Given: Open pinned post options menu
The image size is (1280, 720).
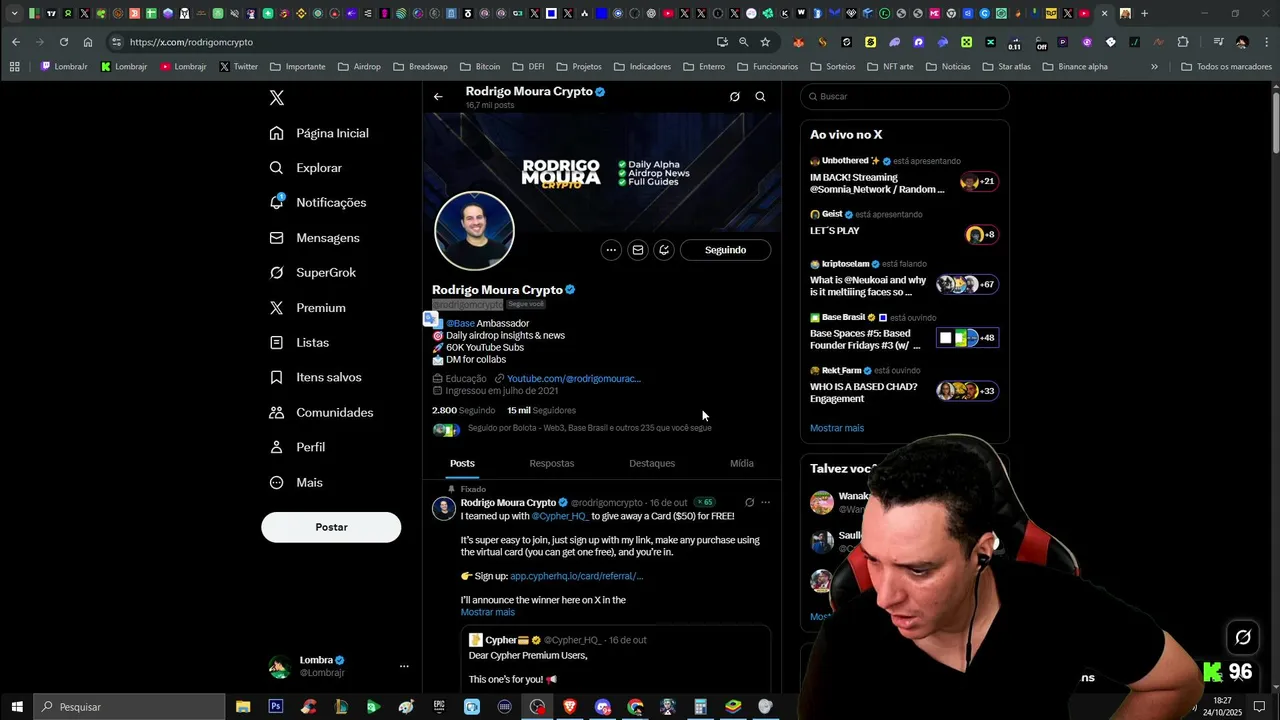Looking at the screenshot, I should point(766,503).
